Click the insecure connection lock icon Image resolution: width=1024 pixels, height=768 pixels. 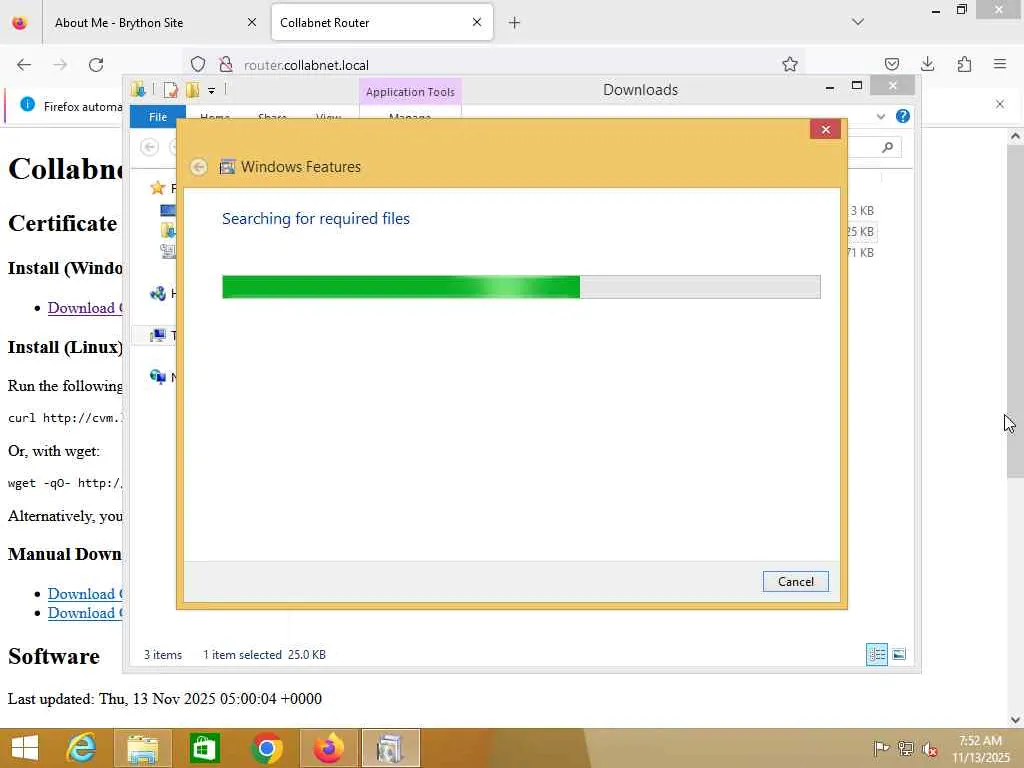226,64
